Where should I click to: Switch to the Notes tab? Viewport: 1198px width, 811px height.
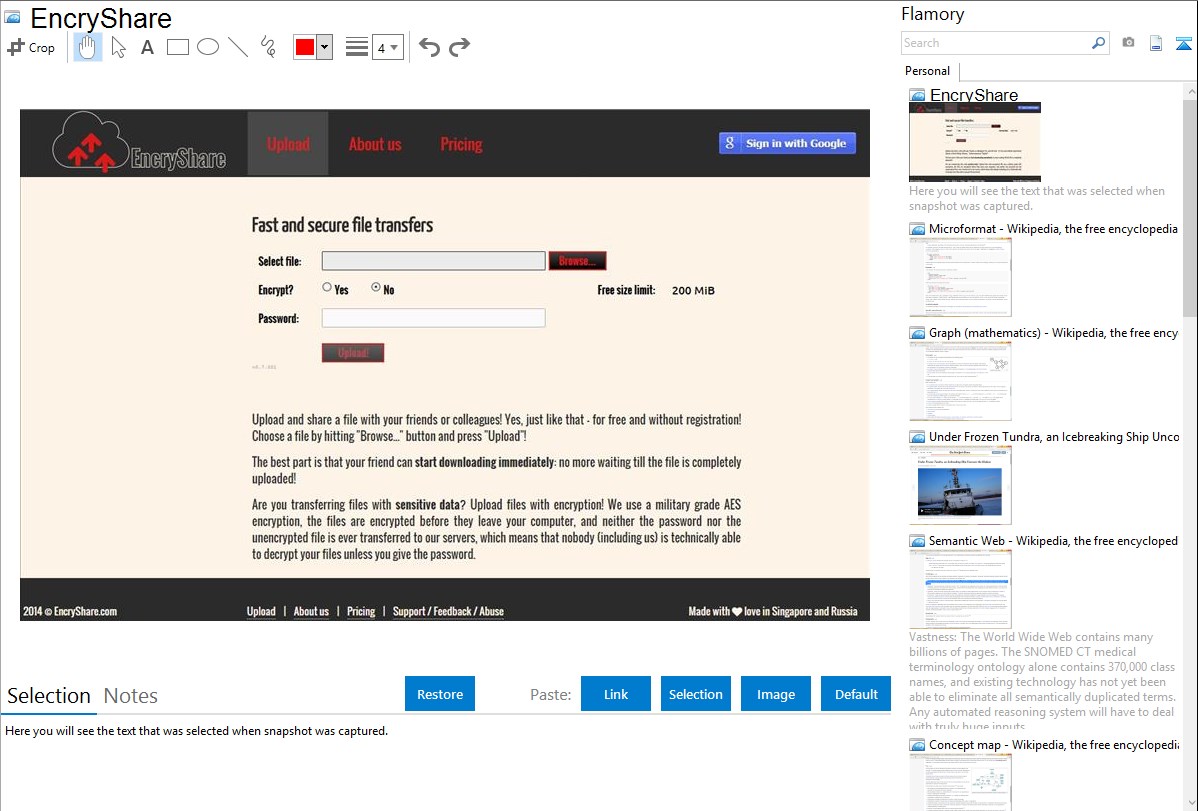point(131,696)
